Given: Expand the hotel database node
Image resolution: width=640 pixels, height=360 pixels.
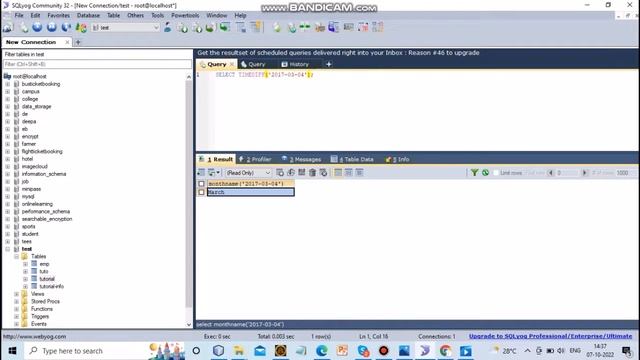Looking at the screenshot, I should pos(7,159).
